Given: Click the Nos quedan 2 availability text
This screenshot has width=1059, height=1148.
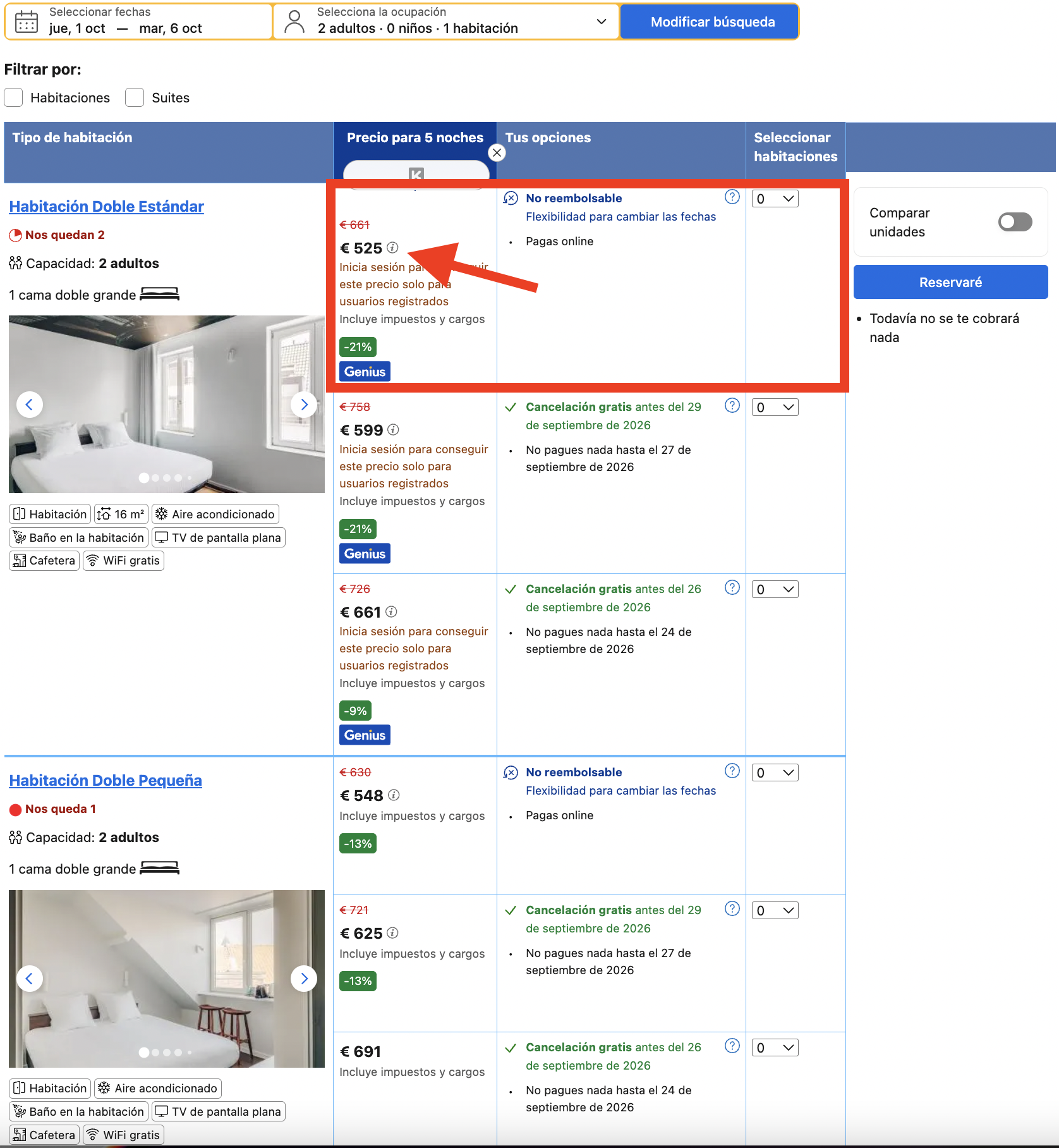Looking at the screenshot, I should (64, 235).
